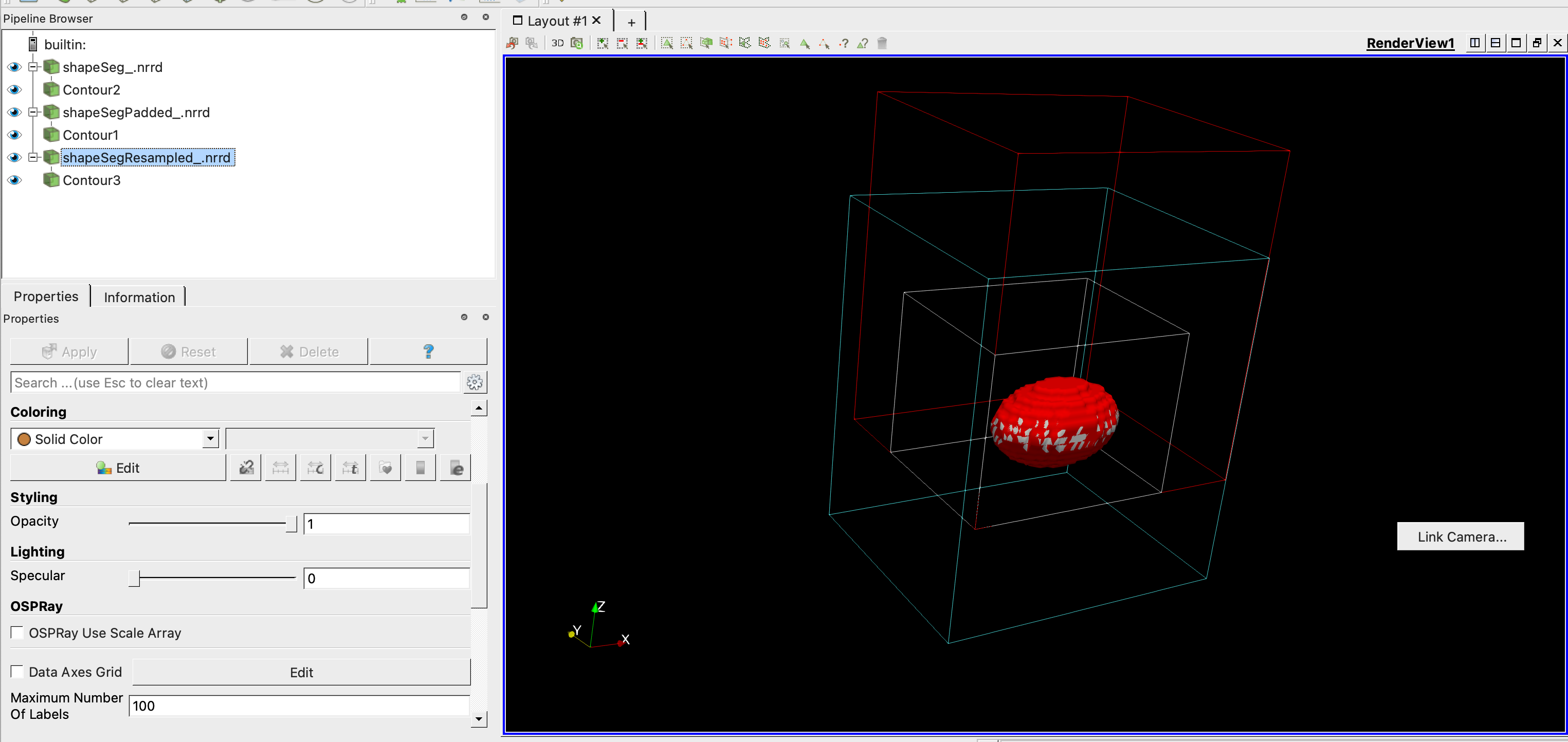Open a new layout with the plus tab
The width and height of the screenshot is (1568, 742).
coord(631,21)
